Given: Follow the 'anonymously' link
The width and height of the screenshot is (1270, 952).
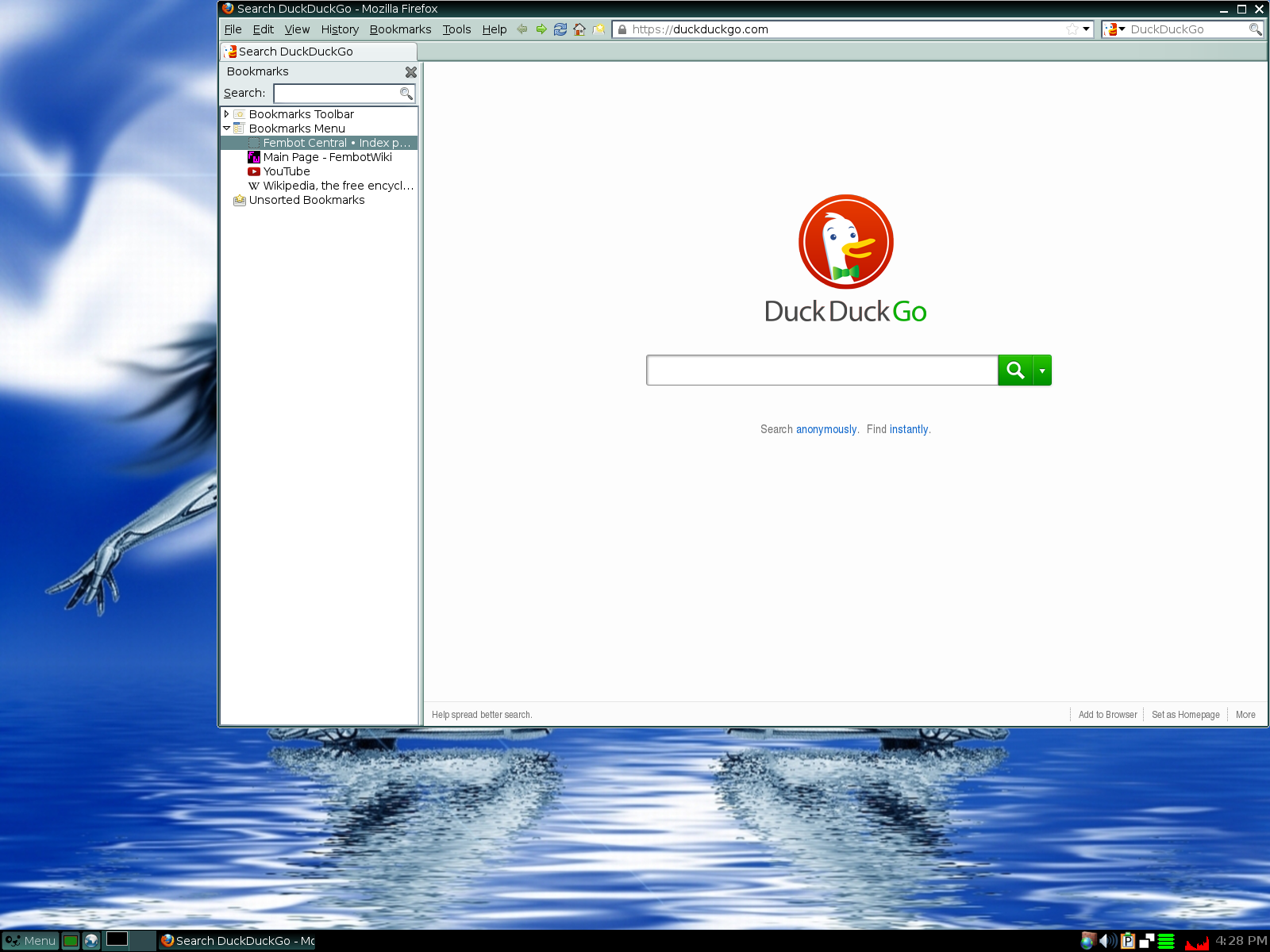Looking at the screenshot, I should [826, 429].
